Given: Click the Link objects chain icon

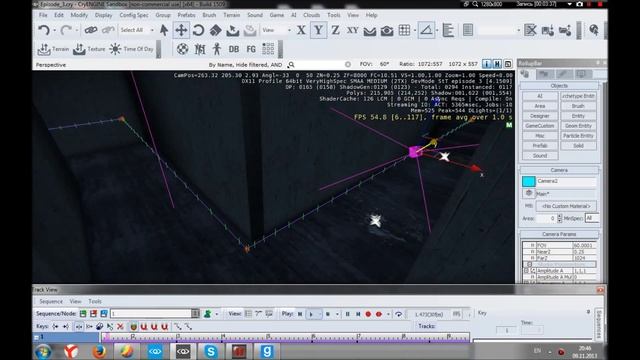Looking at the screenshot, I should pyautogui.click(x=91, y=30).
